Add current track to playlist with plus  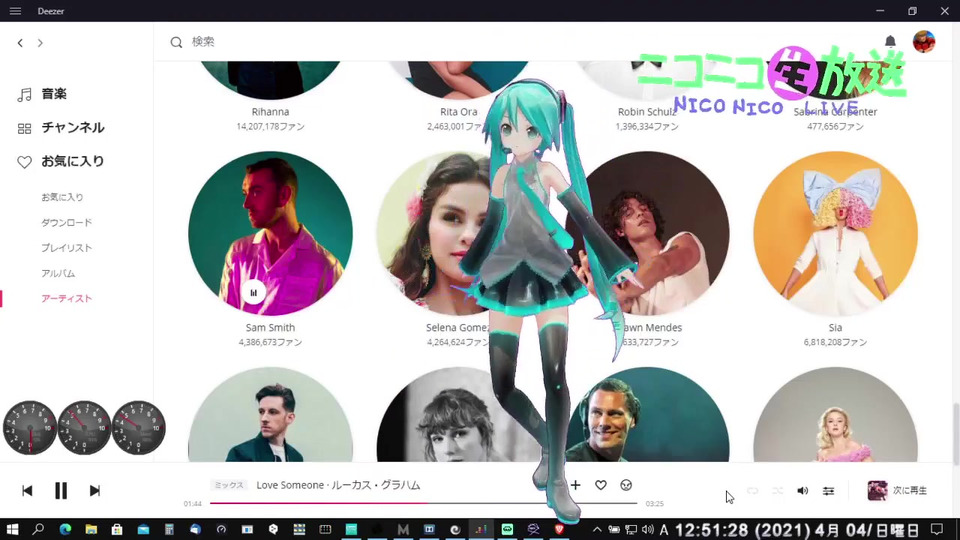click(x=576, y=485)
